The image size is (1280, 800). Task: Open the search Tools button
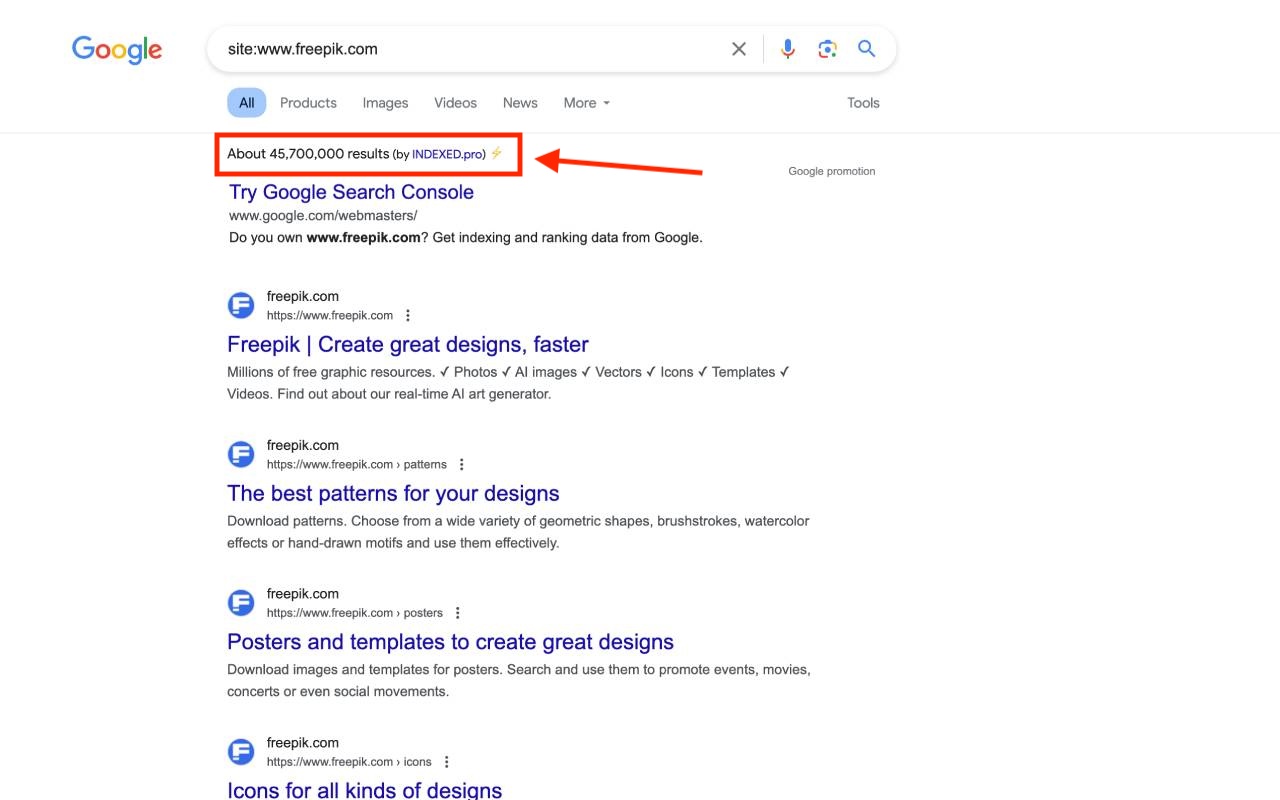[863, 102]
